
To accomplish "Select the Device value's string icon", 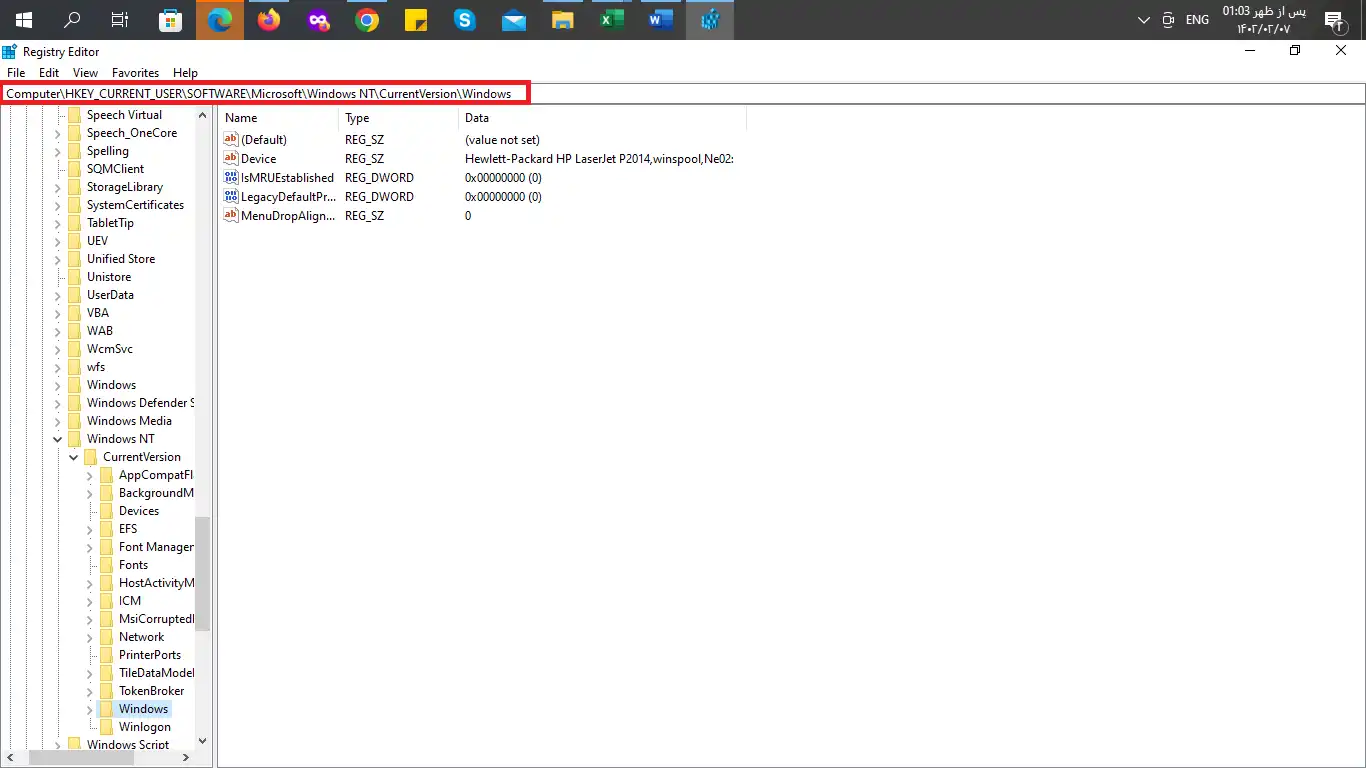I will 231,159.
